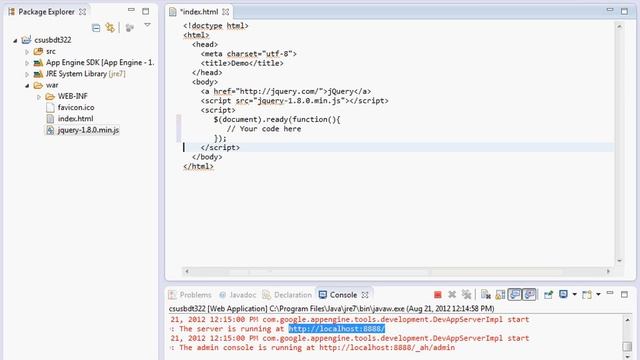This screenshot has width=640, height=360.
Task: Switch to the Javadoc tab
Action: [238, 295]
